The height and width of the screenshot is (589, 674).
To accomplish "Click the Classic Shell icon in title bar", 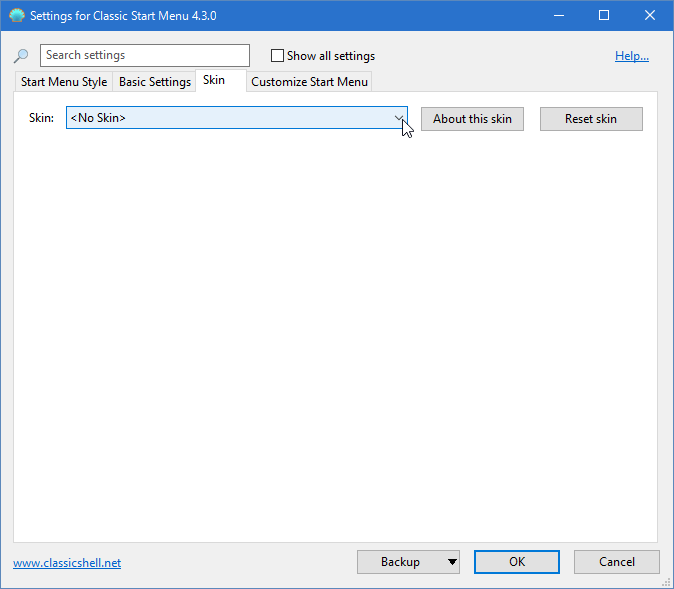I will (16, 15).
